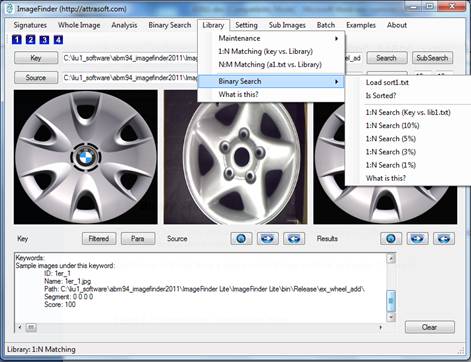Click the 'Name: 1er_1.jpg' text line

tap(68, 281)
